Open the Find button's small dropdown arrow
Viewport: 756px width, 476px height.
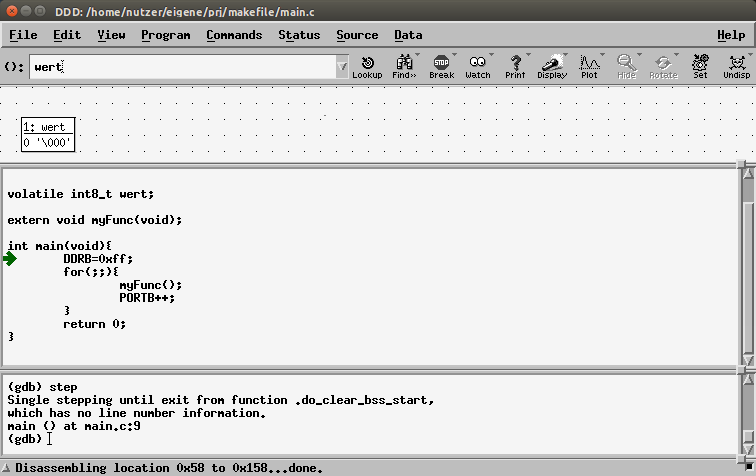coord(418,54)
